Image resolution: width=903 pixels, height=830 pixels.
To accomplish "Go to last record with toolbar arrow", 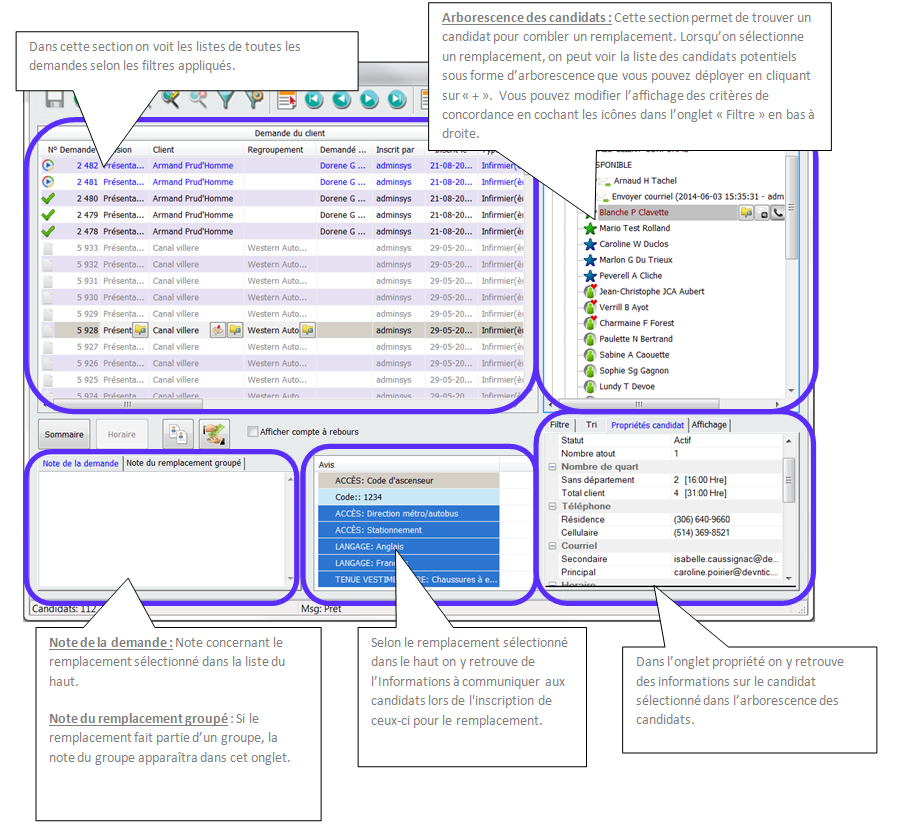I will [x=397, y=99].
